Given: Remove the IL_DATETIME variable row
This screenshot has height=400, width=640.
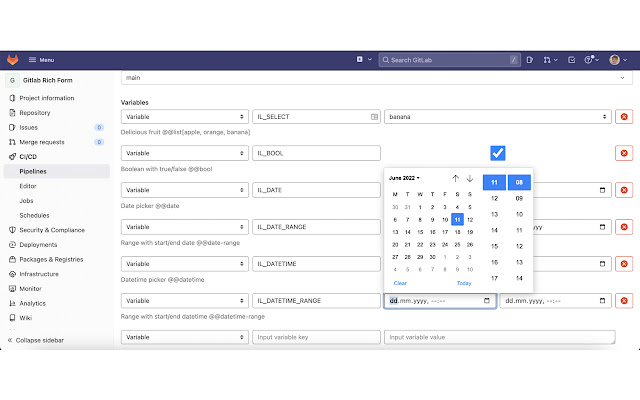Looking at the screenshot, I should click(x=624, y=264).
